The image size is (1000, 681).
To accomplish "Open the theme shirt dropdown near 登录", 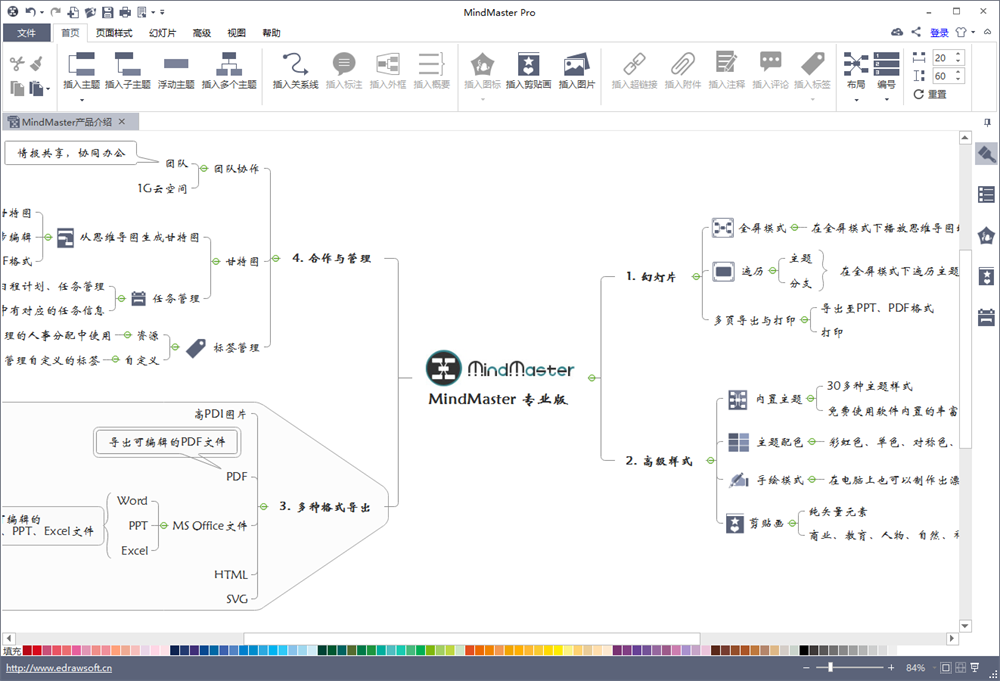I will point(973,32).
